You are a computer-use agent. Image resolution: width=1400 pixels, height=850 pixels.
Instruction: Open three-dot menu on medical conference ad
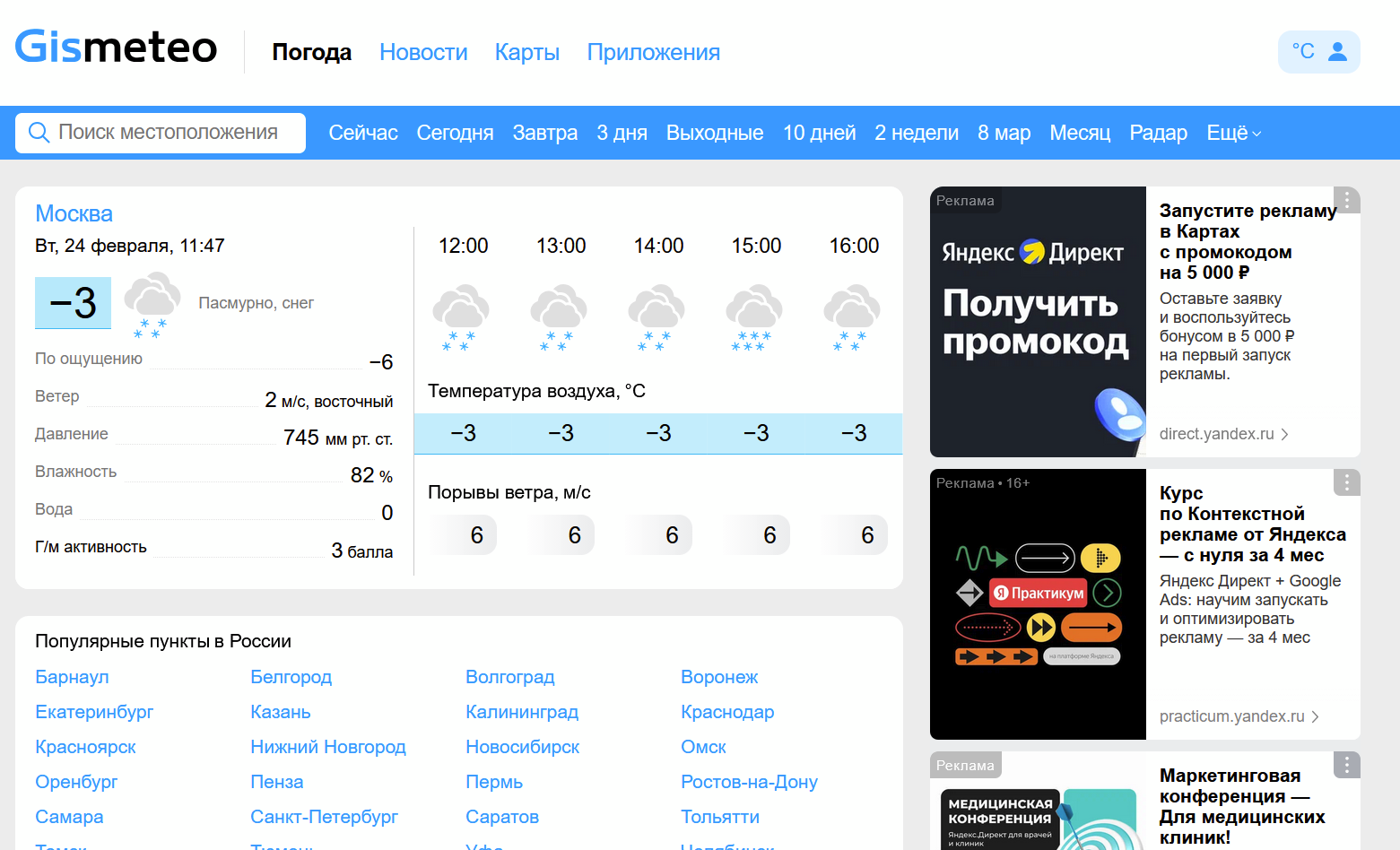[1346, 765]
